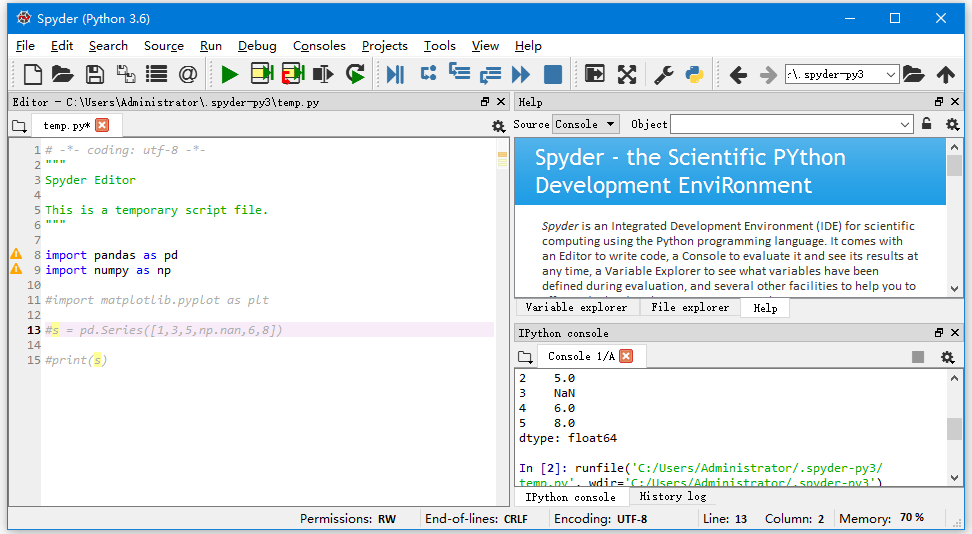Click the IPython console vertical scrollbar
Screen dimensions: 972x534
click(954, 428)
